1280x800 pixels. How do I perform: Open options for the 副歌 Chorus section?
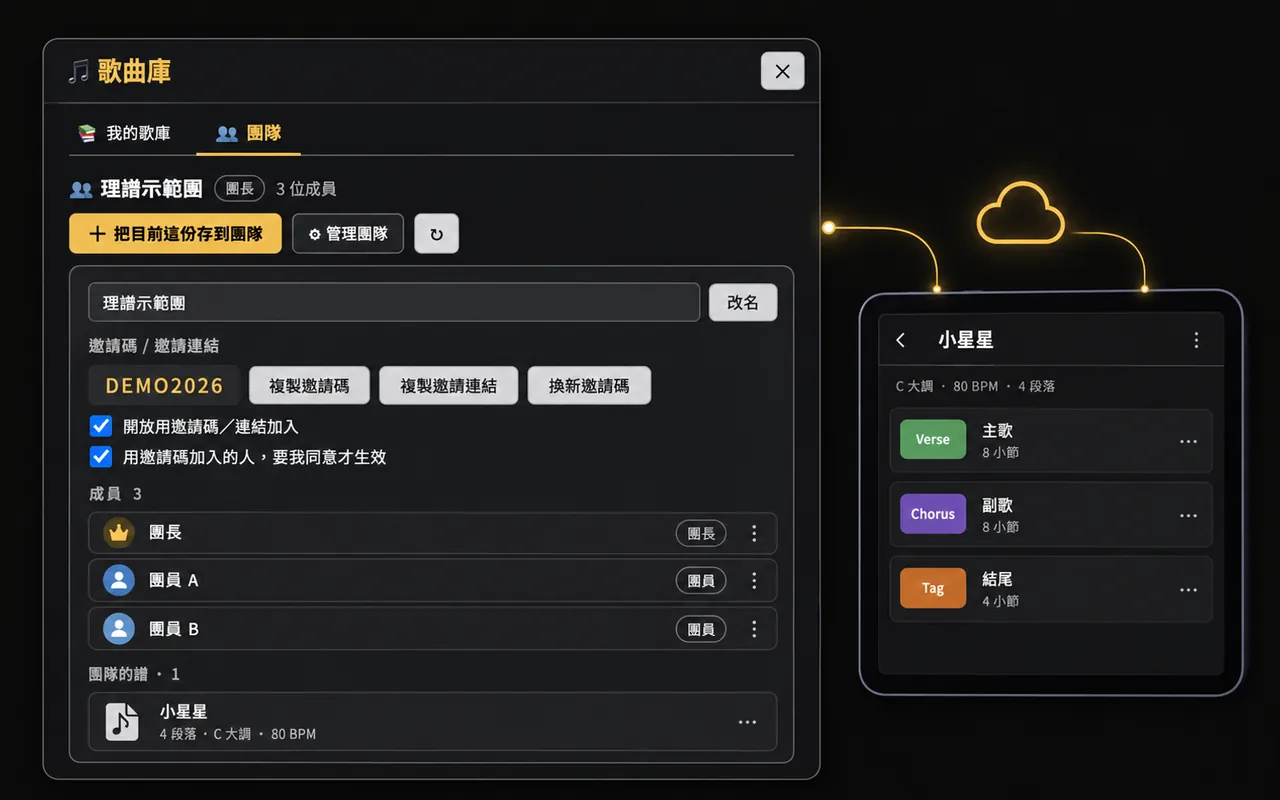point(1188,515)
